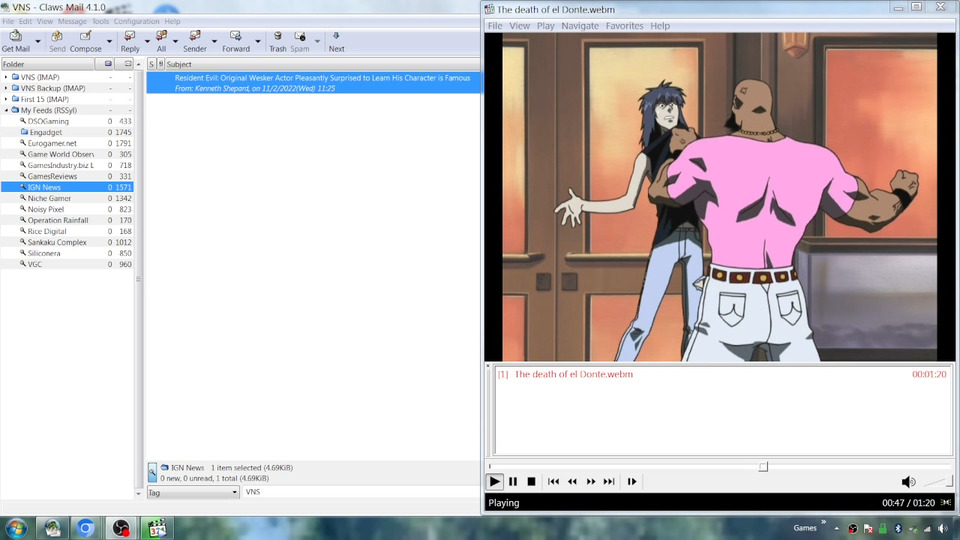Image resolution: width=960 pixels, height=540 pixels.
Task: Show hidden system tray icons
Action: tap(836, 528)
